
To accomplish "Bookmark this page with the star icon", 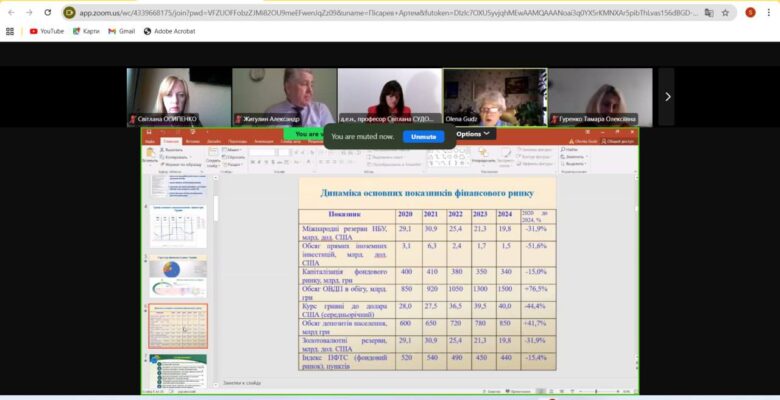I will 724,12.
